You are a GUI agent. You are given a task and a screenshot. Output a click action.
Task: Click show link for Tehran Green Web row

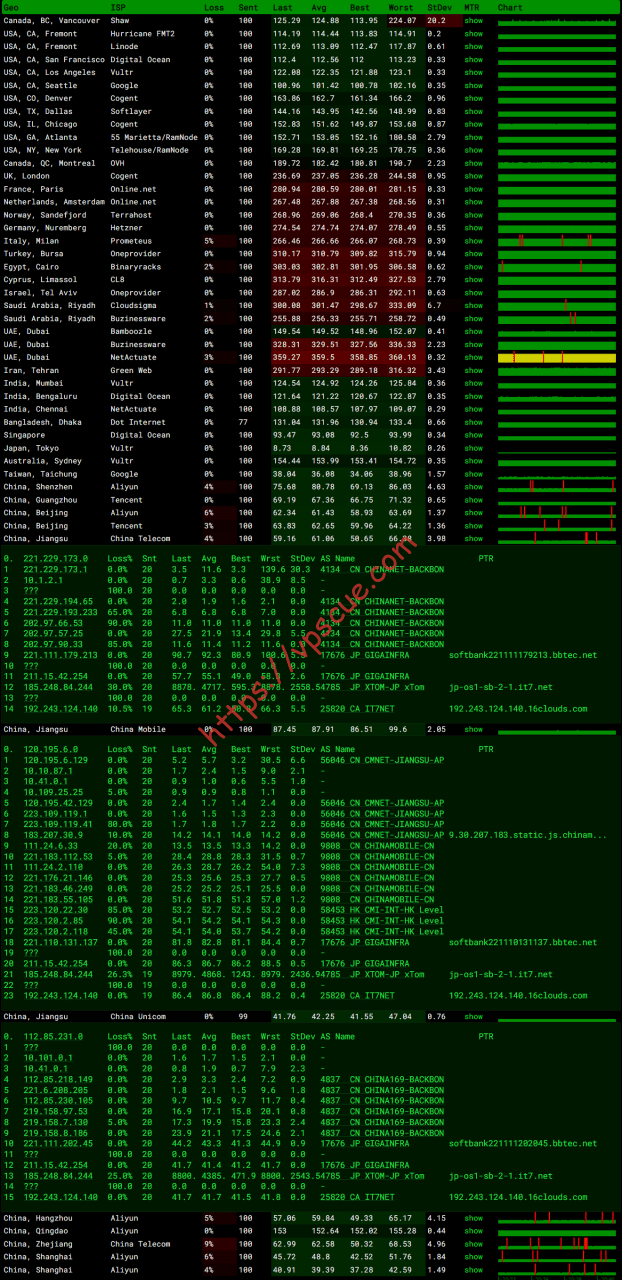click(x=473, y=370)
